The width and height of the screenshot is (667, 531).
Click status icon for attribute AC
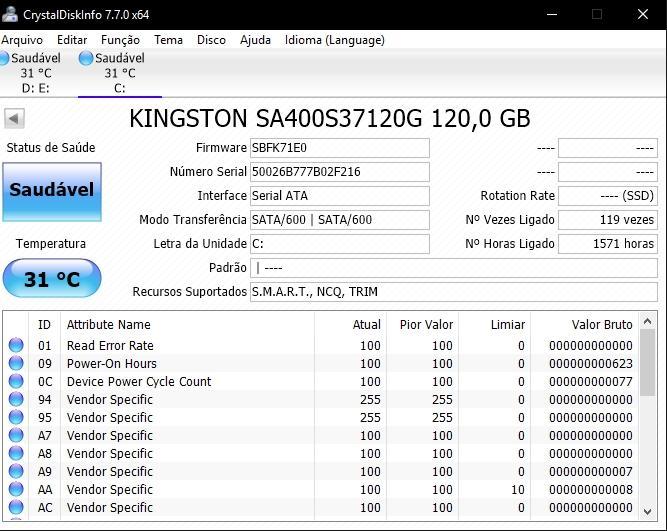(x=16, y=507)
